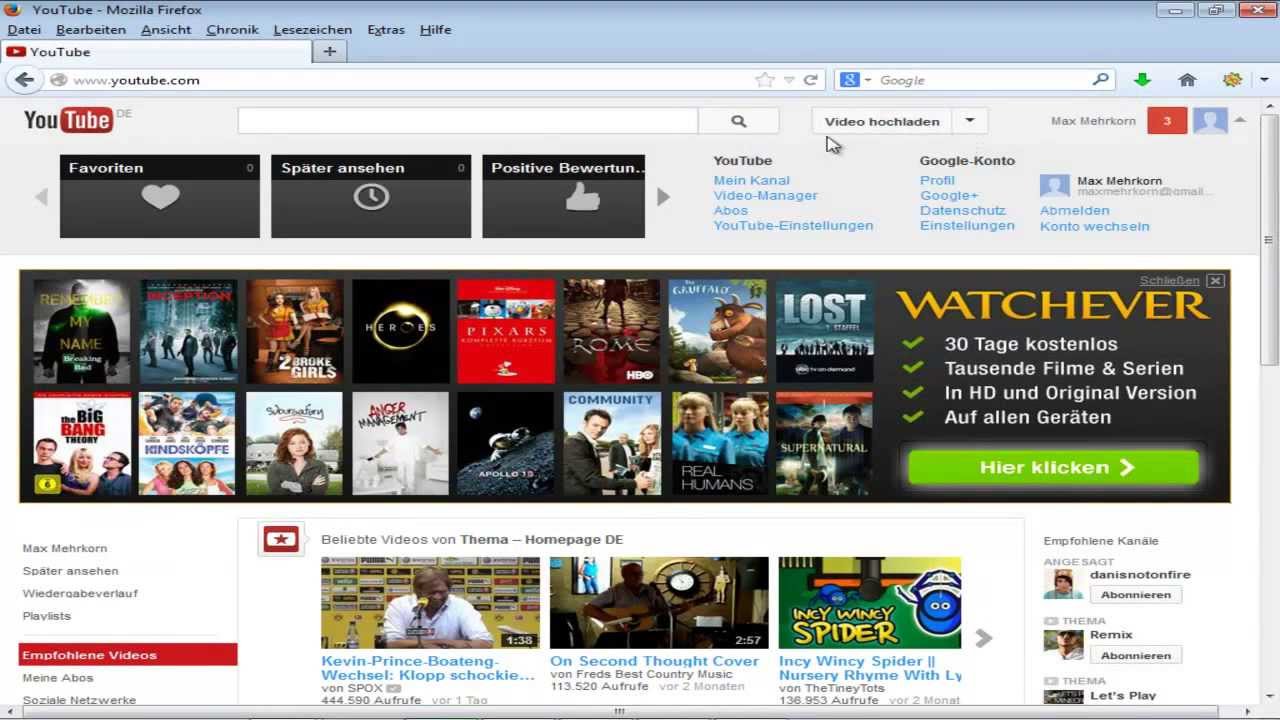Click the Remix channel avatar
1280x720 pixels.
pos(1063,644)
